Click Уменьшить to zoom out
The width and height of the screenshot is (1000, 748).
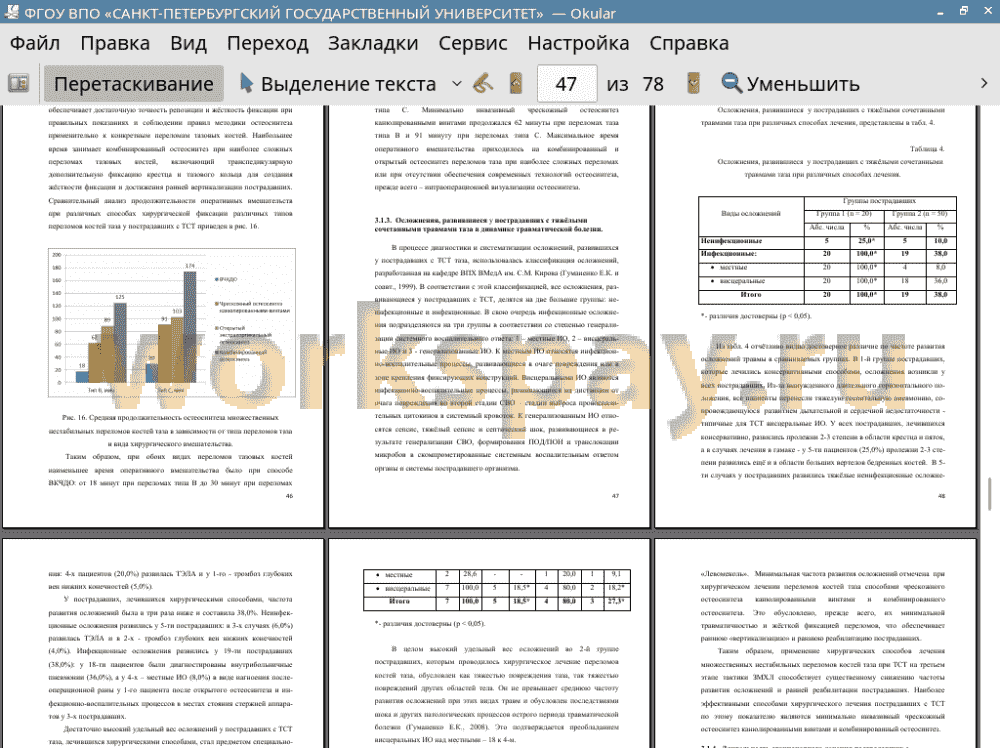pyautogui.click(x=791, y=84)
